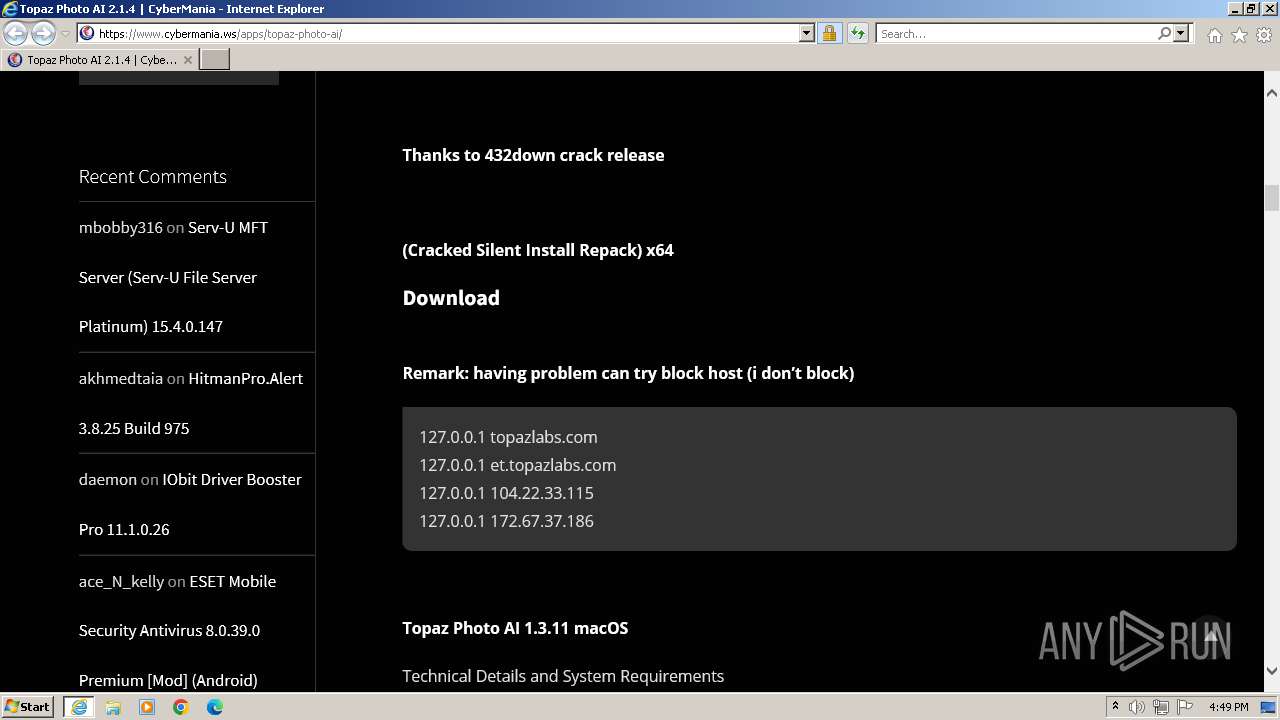This screenshot has width=1280, height=720.
Task: Go back with the browser Back arrow
Action: tap(16, 33)
